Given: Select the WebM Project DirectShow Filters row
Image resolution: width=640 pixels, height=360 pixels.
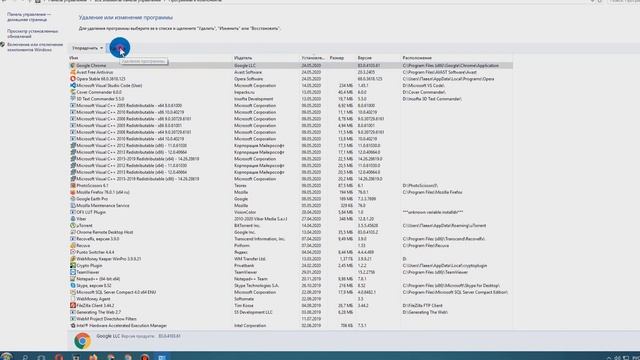Looking at the screenshot, I should pos(291,319).
